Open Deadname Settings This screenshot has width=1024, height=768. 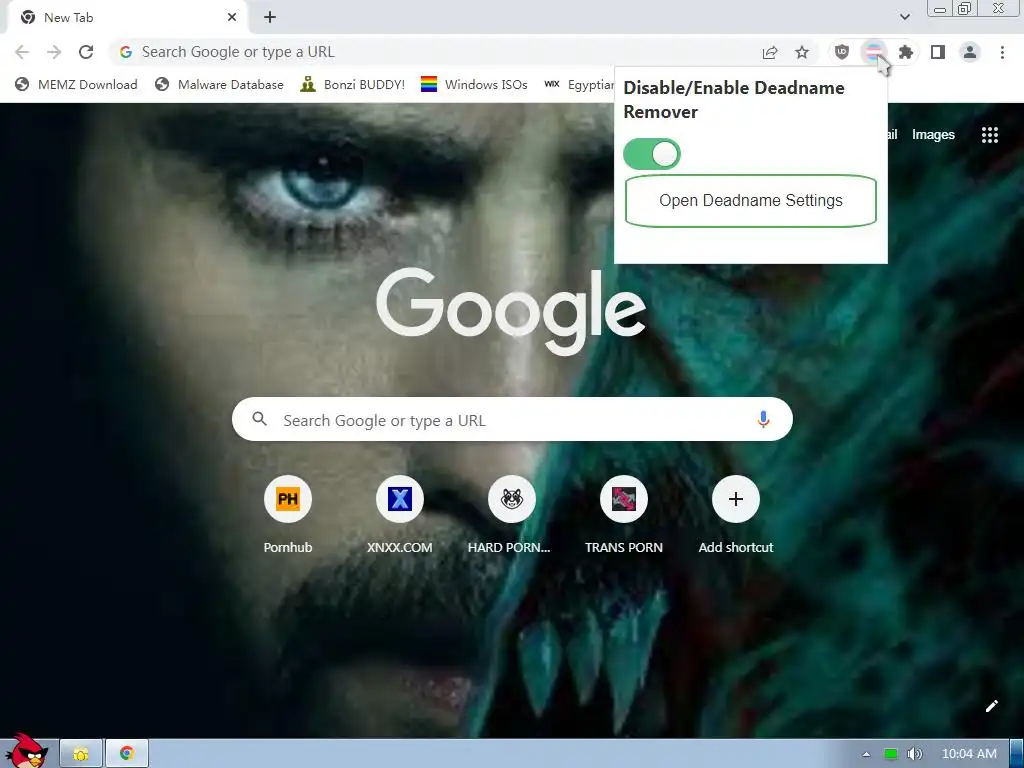tap(750, 200)
